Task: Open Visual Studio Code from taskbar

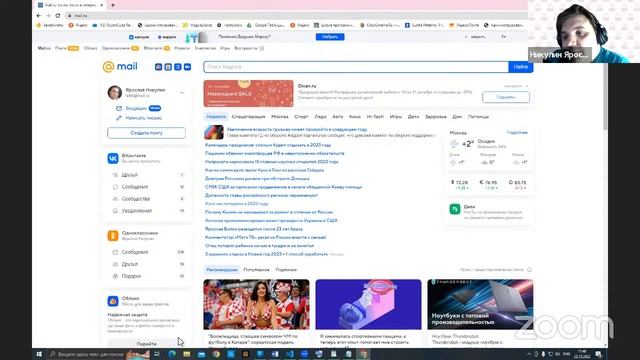Action: 289,354
